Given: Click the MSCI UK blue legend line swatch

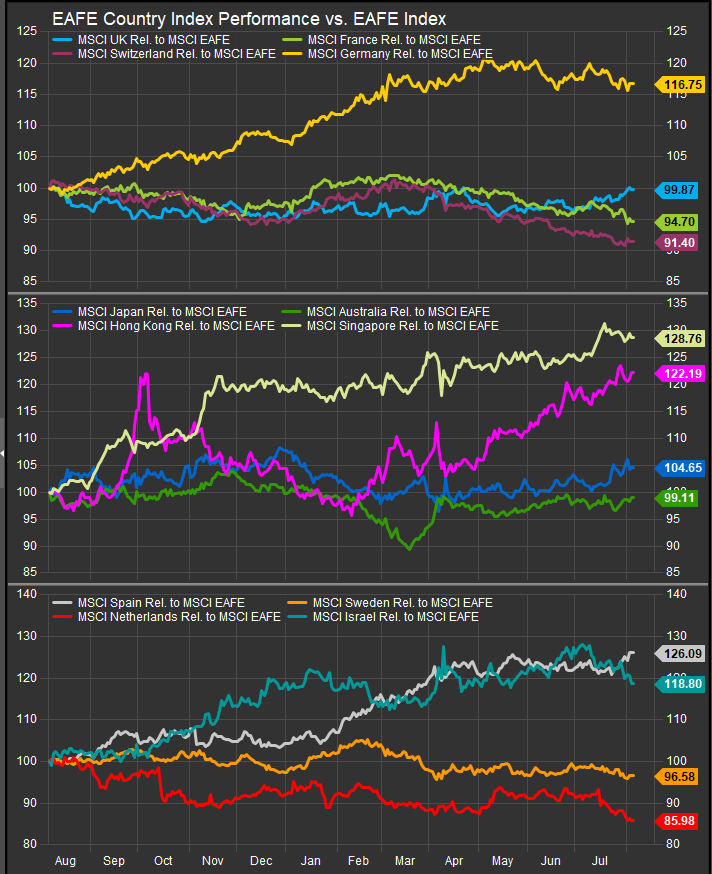Looking at the screenshot, I should click(x=63, y=40).
